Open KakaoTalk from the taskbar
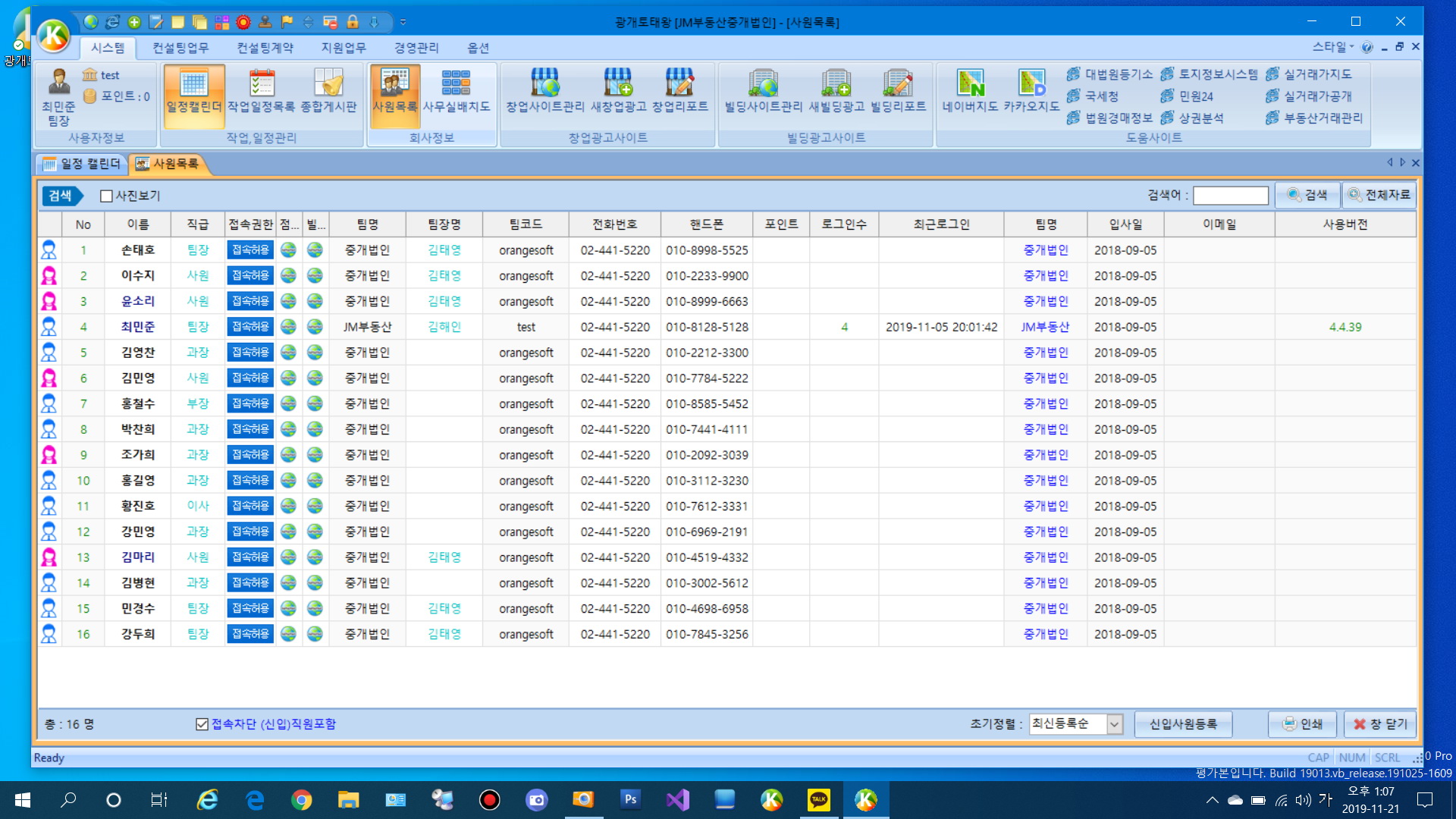Screen dimensions: 1456x819 819,799
